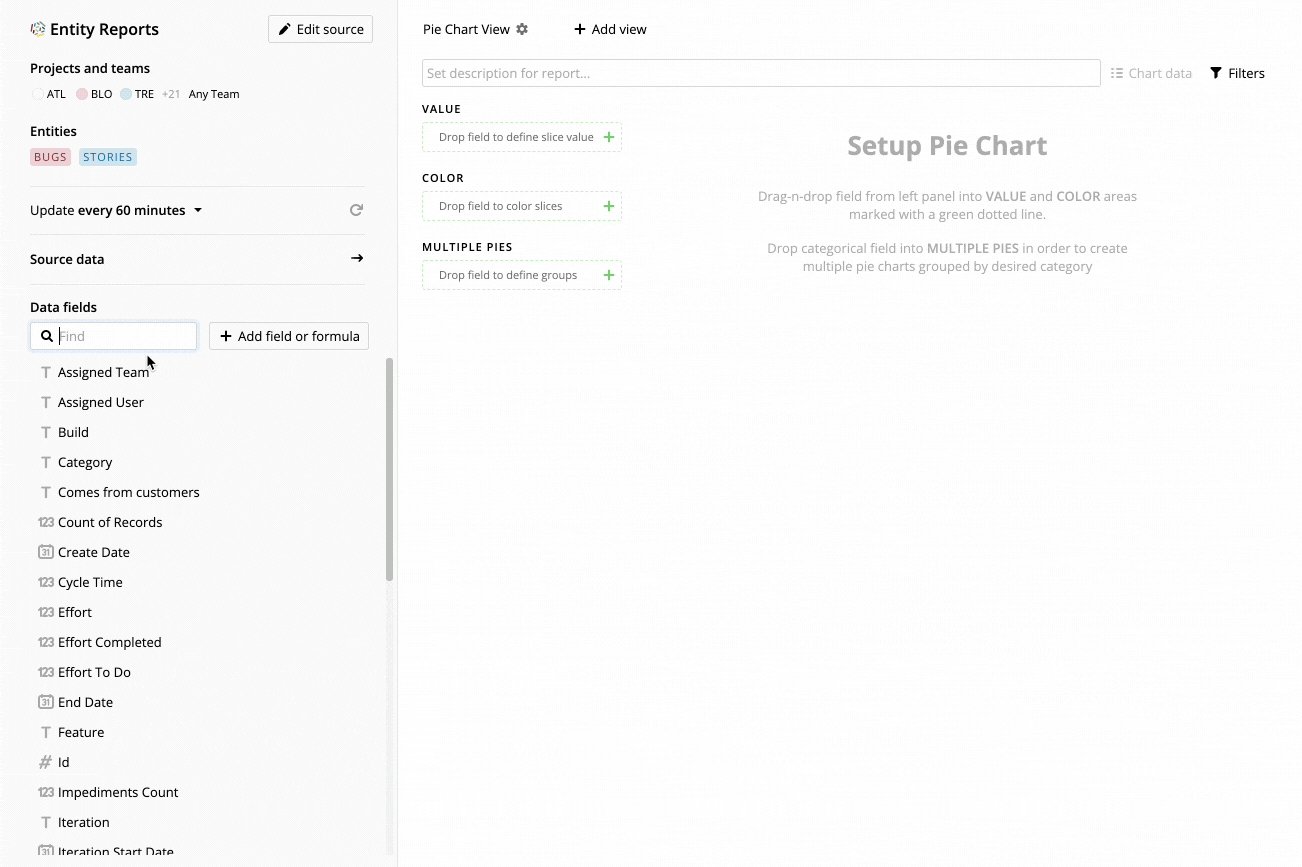Expand the Update every 60 minutes dropdown
This screenshot has height=867, width=1302.
click(x=116, y=210)
